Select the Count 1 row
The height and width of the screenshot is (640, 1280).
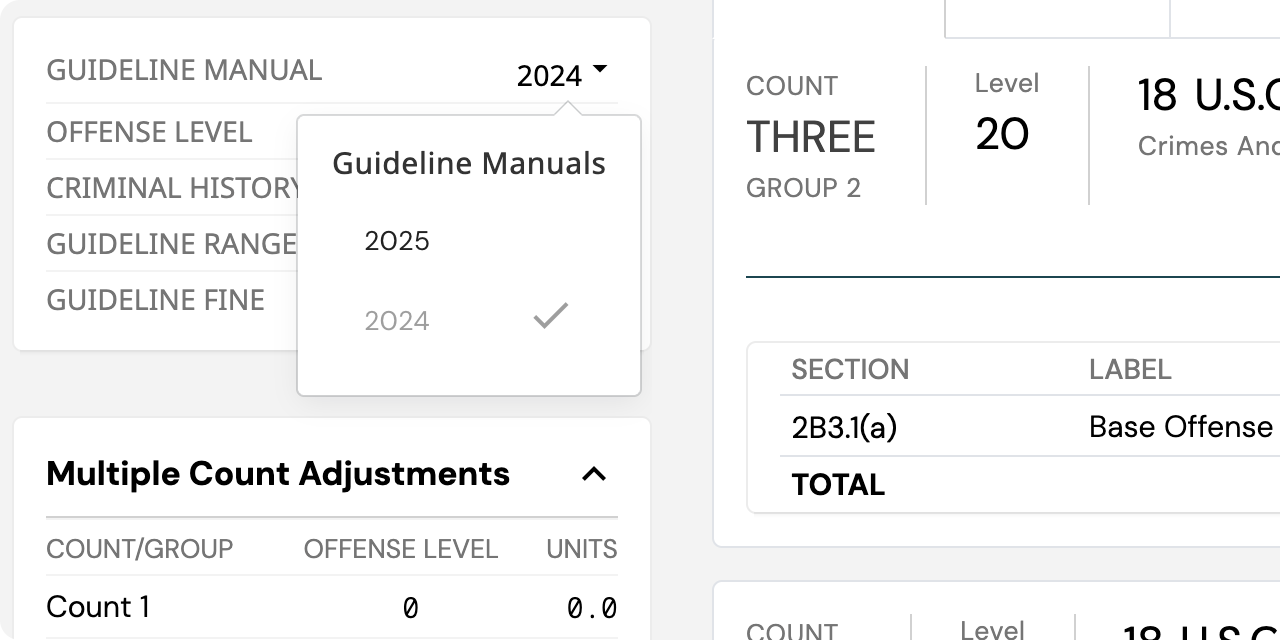pyautogui.click(x=98, y=607)
